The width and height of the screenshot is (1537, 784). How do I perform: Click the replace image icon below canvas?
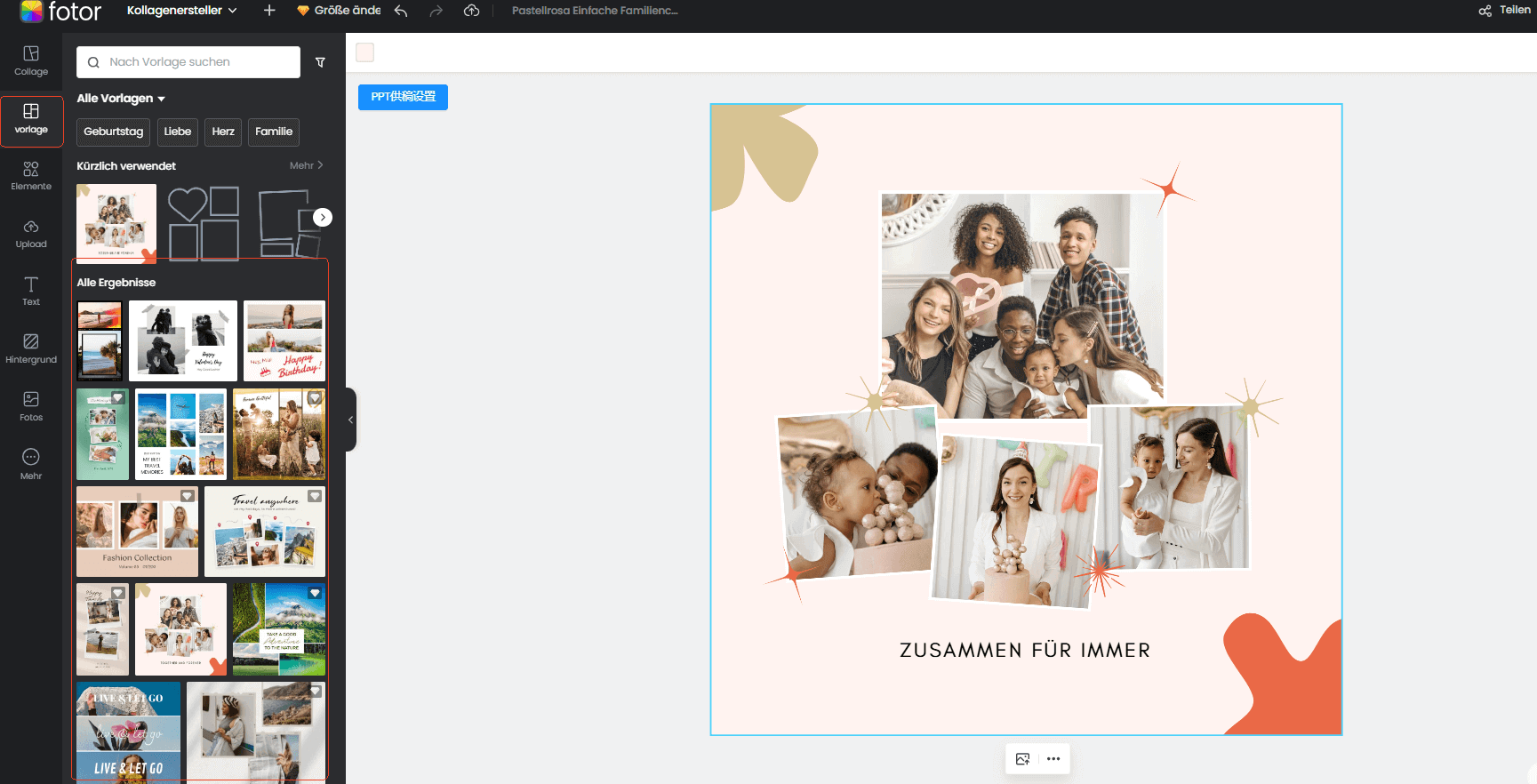pyautogui.click(x=1022, y=759)
